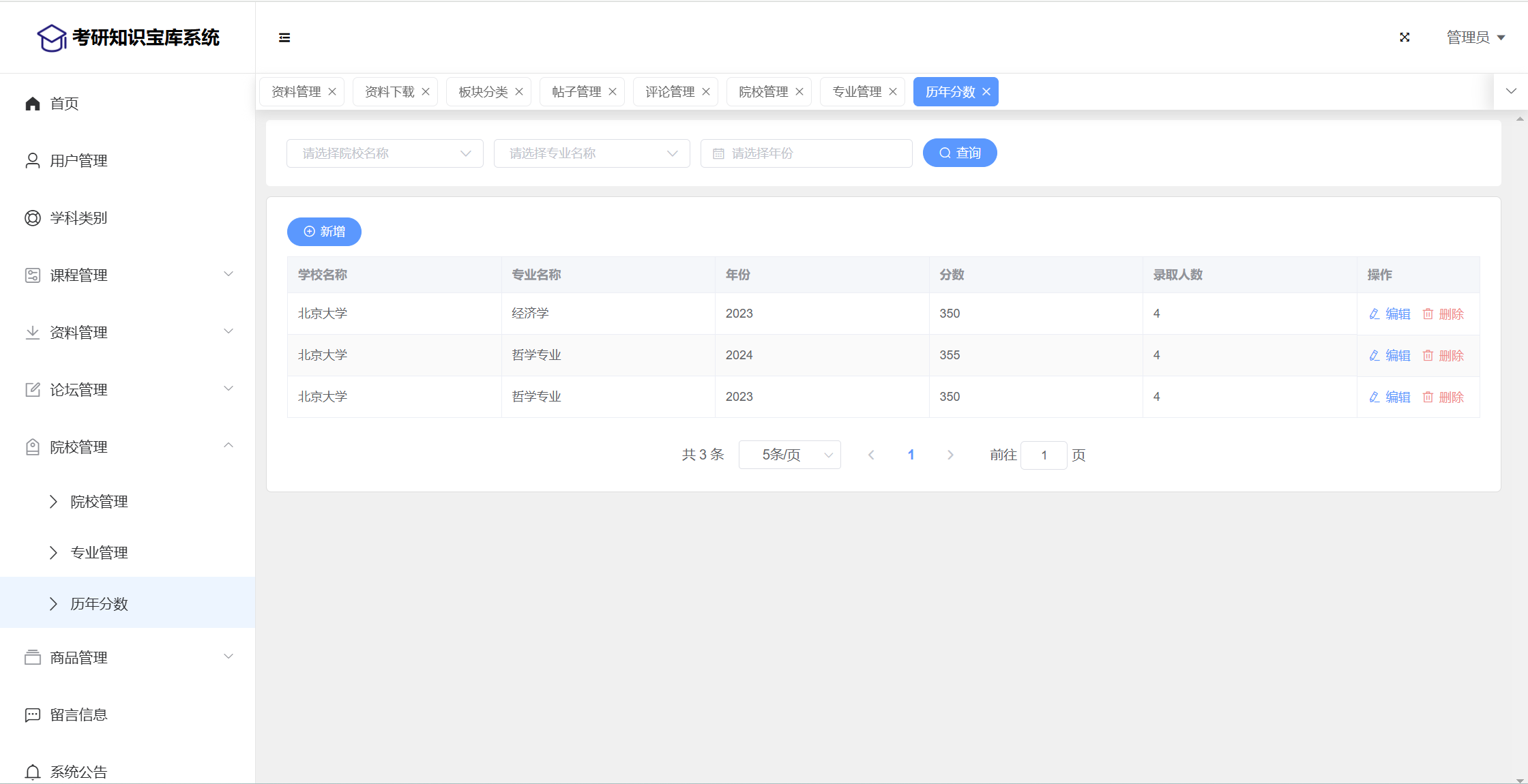Click the fullscreen toggle icon

pos(1405,37)
